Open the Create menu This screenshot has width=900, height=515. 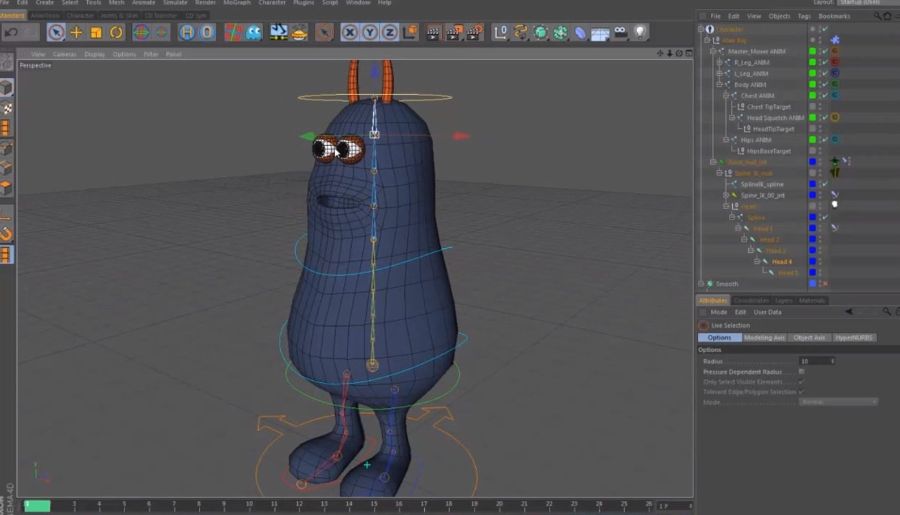point(44,3)
